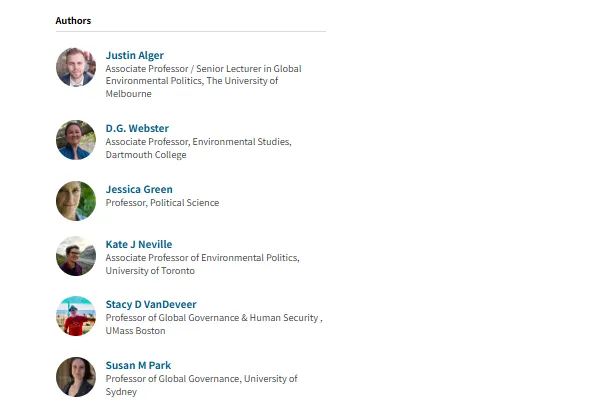Image resolution: width=613 pixels, height=412 pixels.
Task: Open Stacy D VanDeveer's author profile link
Action: click(x=151, y=304)
